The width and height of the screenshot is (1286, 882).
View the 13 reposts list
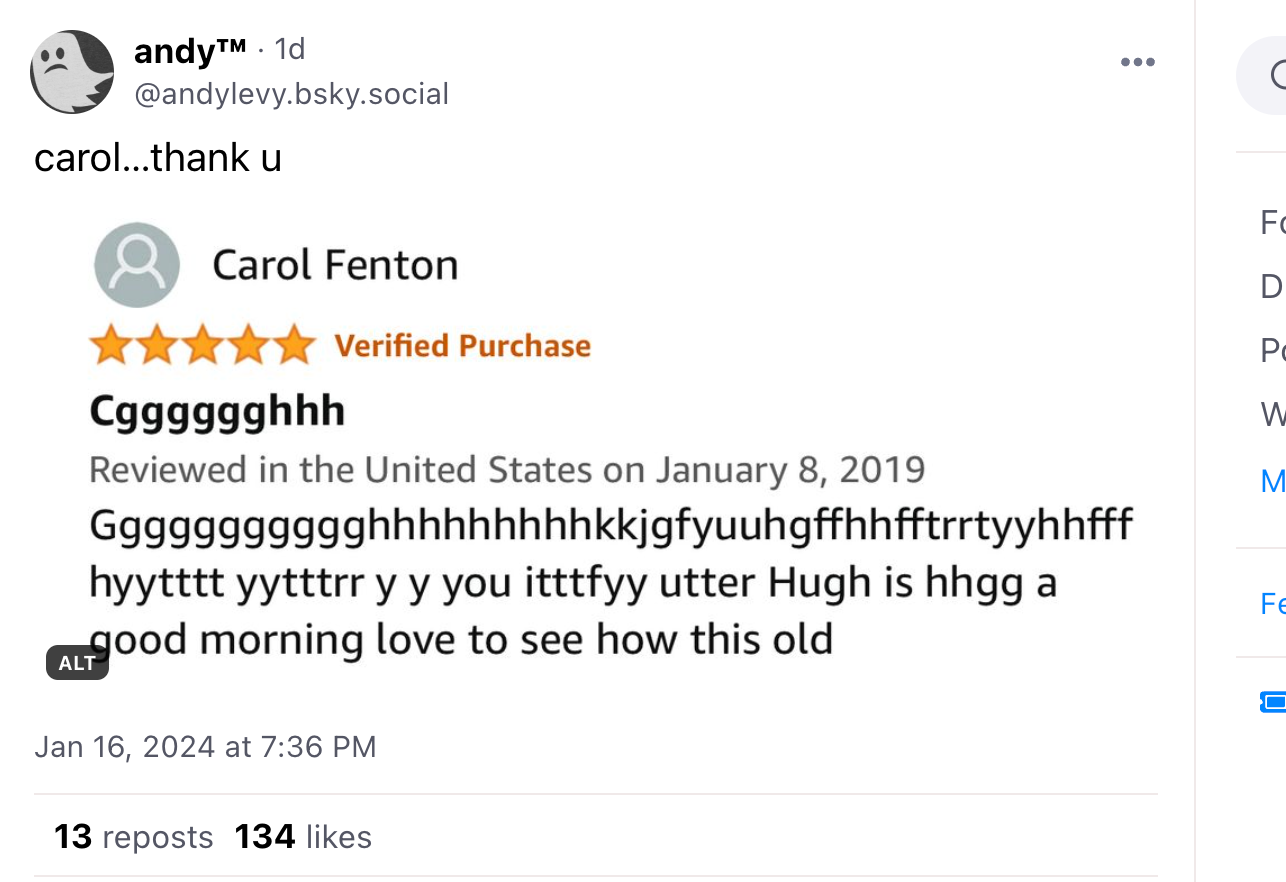point(134,837)
